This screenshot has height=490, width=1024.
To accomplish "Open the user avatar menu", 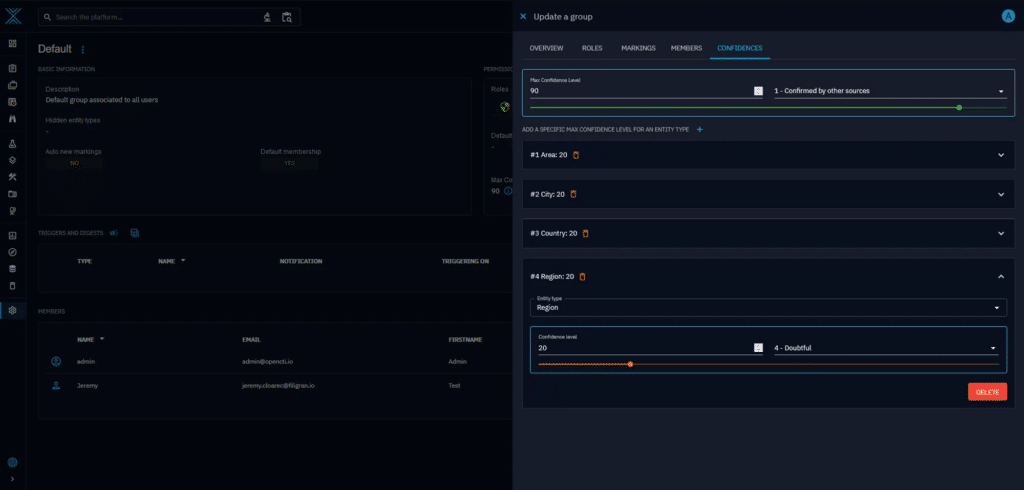I will point(1007,16).
